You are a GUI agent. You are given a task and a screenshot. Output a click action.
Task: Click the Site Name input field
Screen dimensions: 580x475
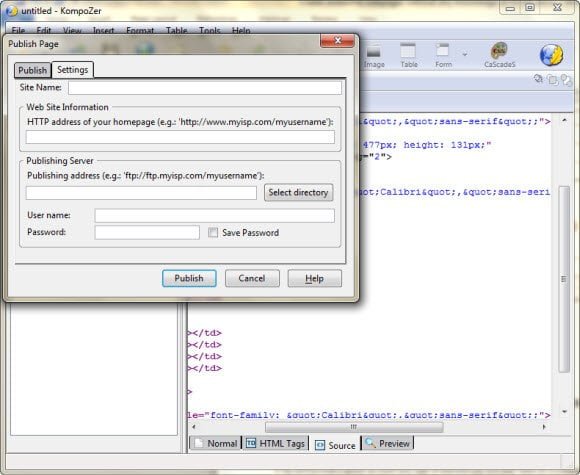point(205,88)
